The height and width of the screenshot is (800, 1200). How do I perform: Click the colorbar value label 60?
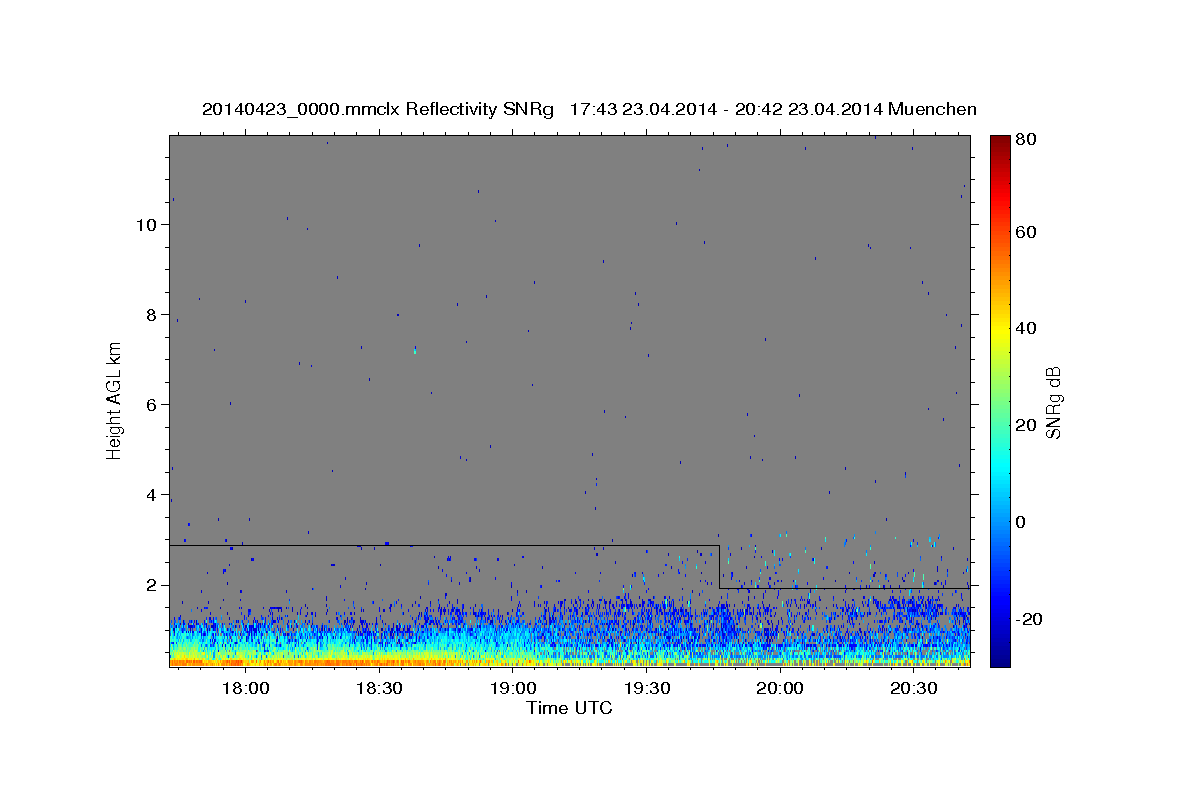coord(1027,232)
